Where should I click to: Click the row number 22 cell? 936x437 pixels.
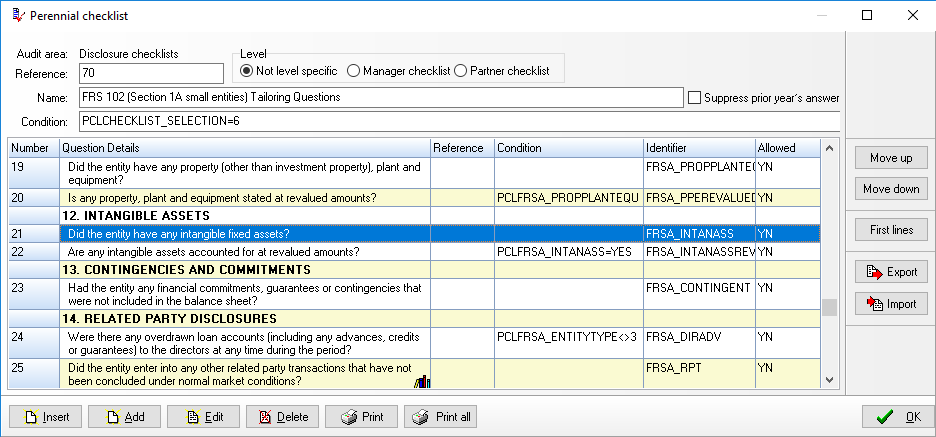(34, 252)
